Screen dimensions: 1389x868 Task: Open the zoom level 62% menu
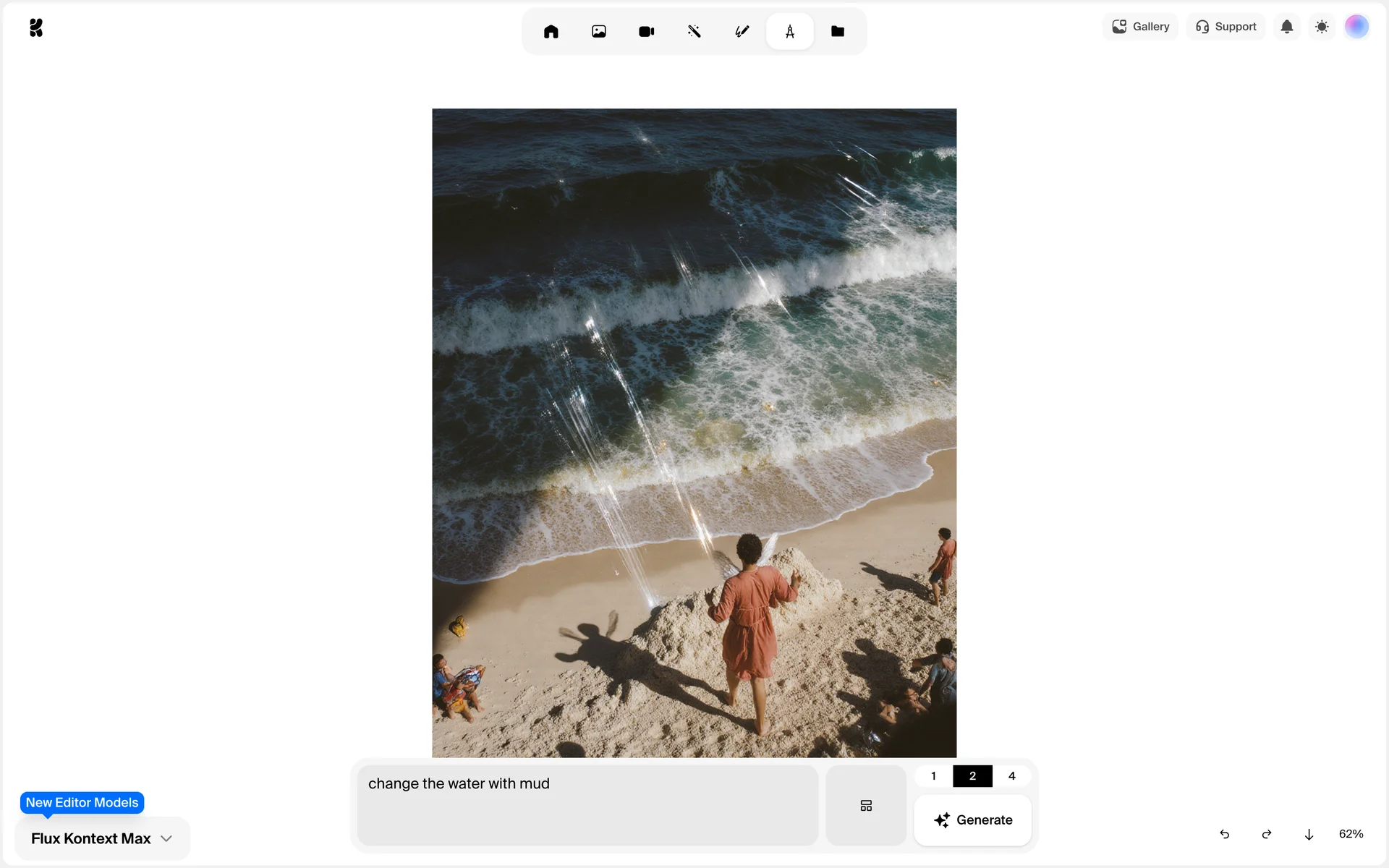[x=1351, y=834]
